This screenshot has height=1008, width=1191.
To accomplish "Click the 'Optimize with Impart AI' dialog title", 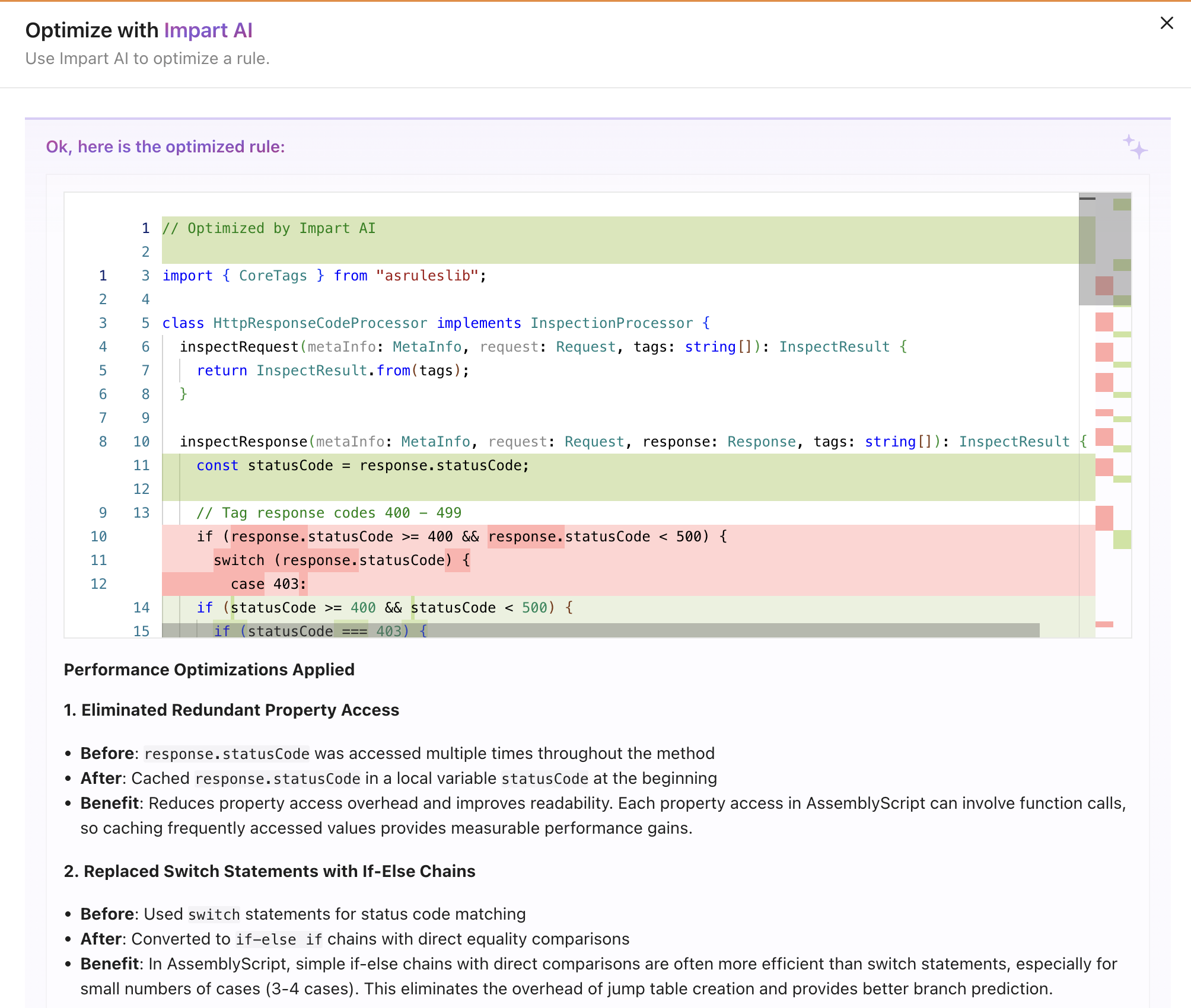I will pos(139,30).
